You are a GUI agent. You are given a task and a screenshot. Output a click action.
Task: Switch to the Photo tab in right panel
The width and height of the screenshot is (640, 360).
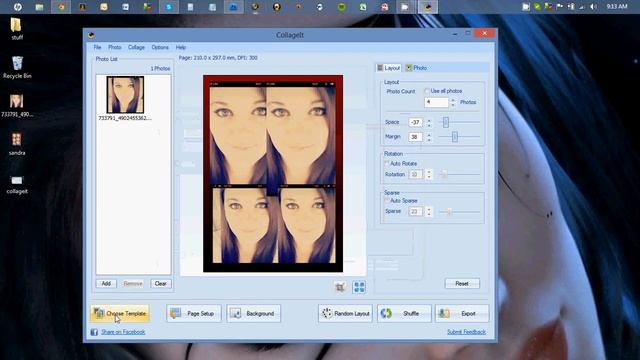[416, 68]
